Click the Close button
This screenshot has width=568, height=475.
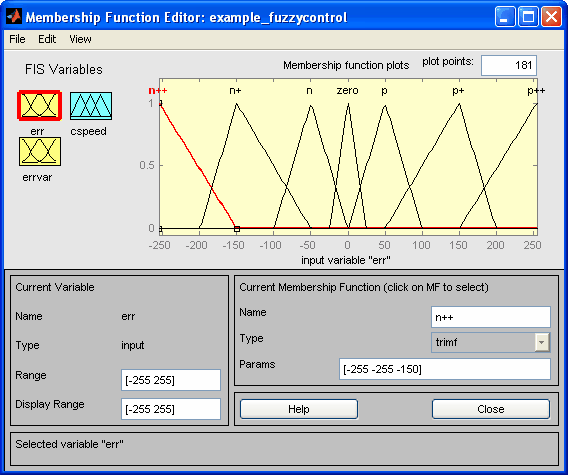[x=491, y=409]
